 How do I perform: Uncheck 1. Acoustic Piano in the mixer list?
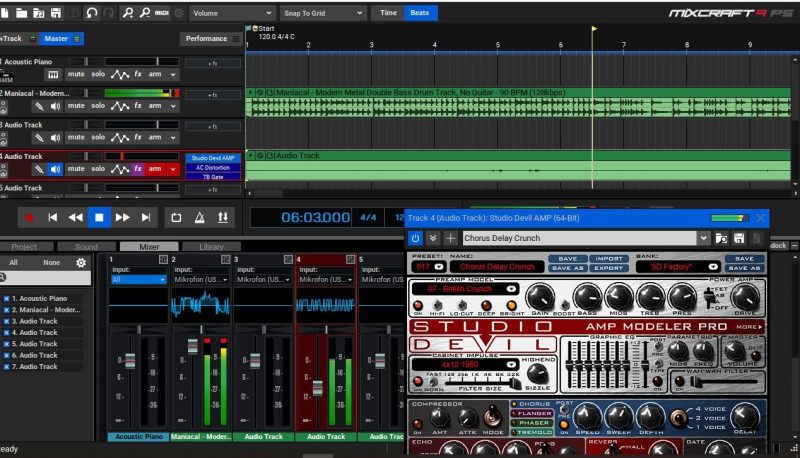pyautogui.click(x=7, y=299)
